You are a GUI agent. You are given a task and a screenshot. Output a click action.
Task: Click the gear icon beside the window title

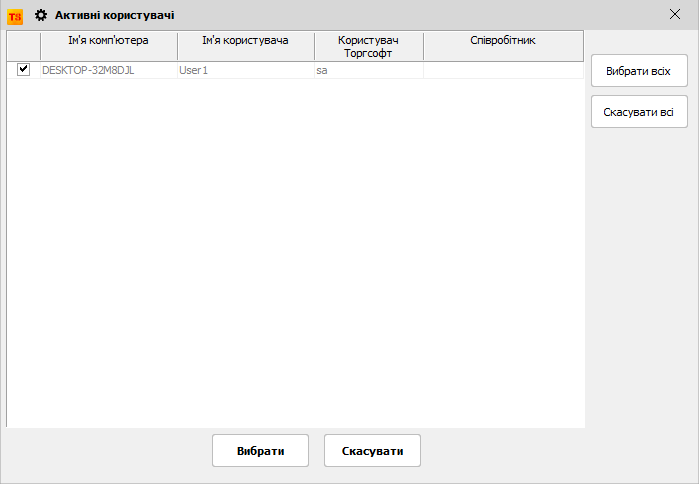pos(41,15)
